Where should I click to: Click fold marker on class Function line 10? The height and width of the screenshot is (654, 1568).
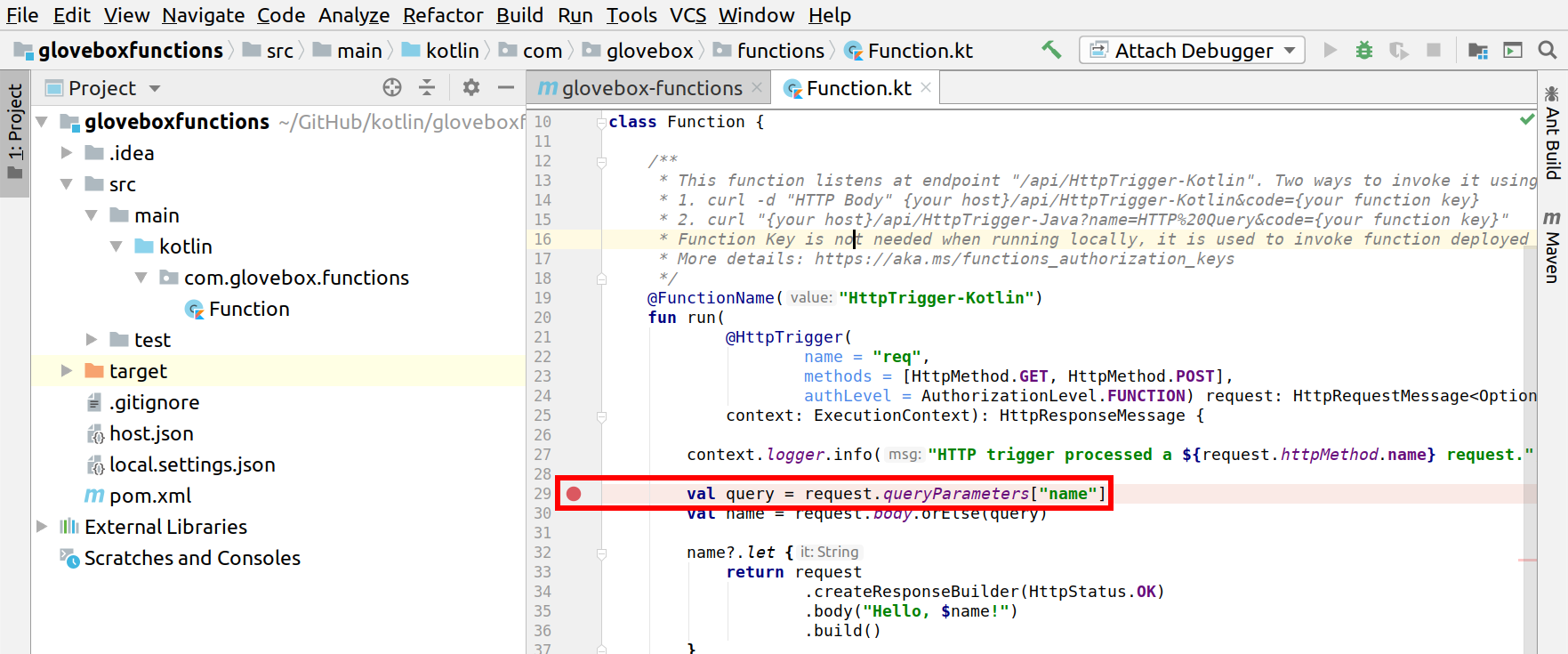[601, 123]
